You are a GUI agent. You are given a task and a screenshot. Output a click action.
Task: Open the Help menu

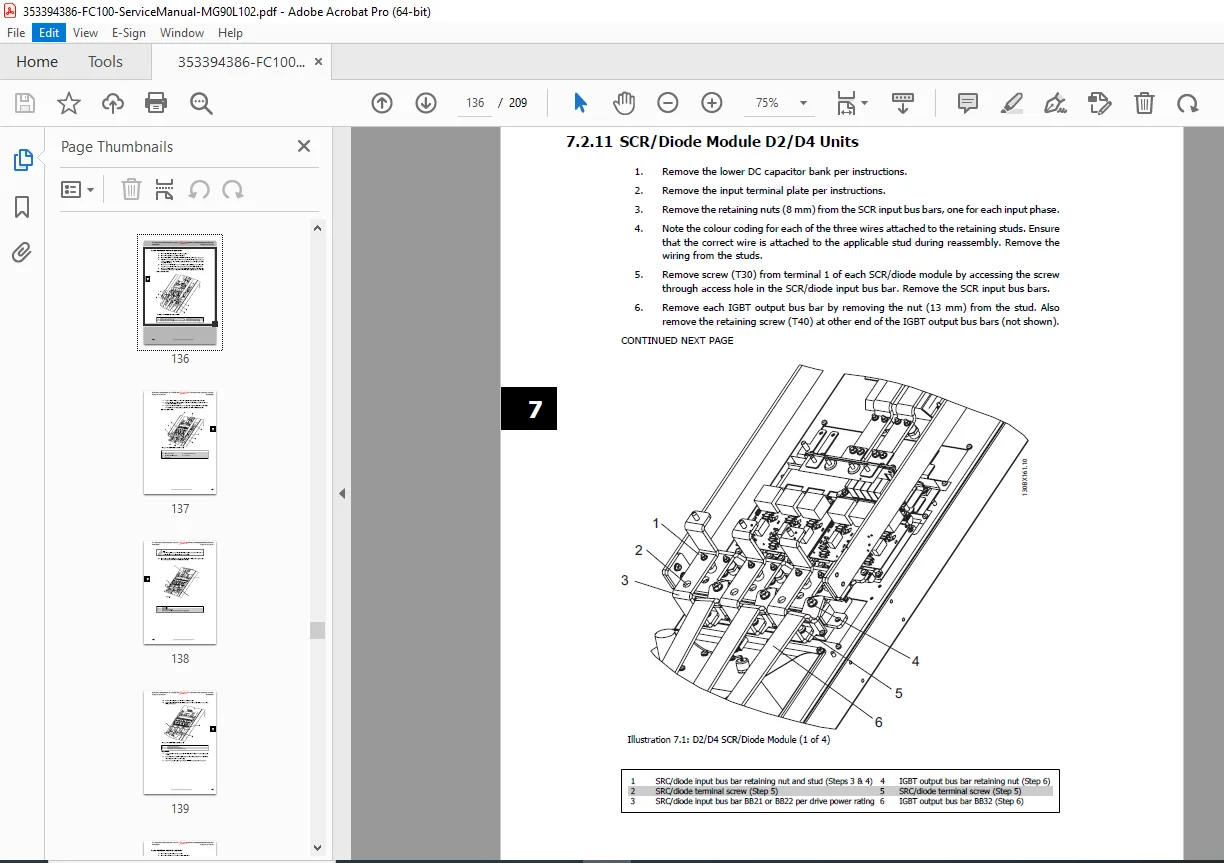(x=230, y=33)
